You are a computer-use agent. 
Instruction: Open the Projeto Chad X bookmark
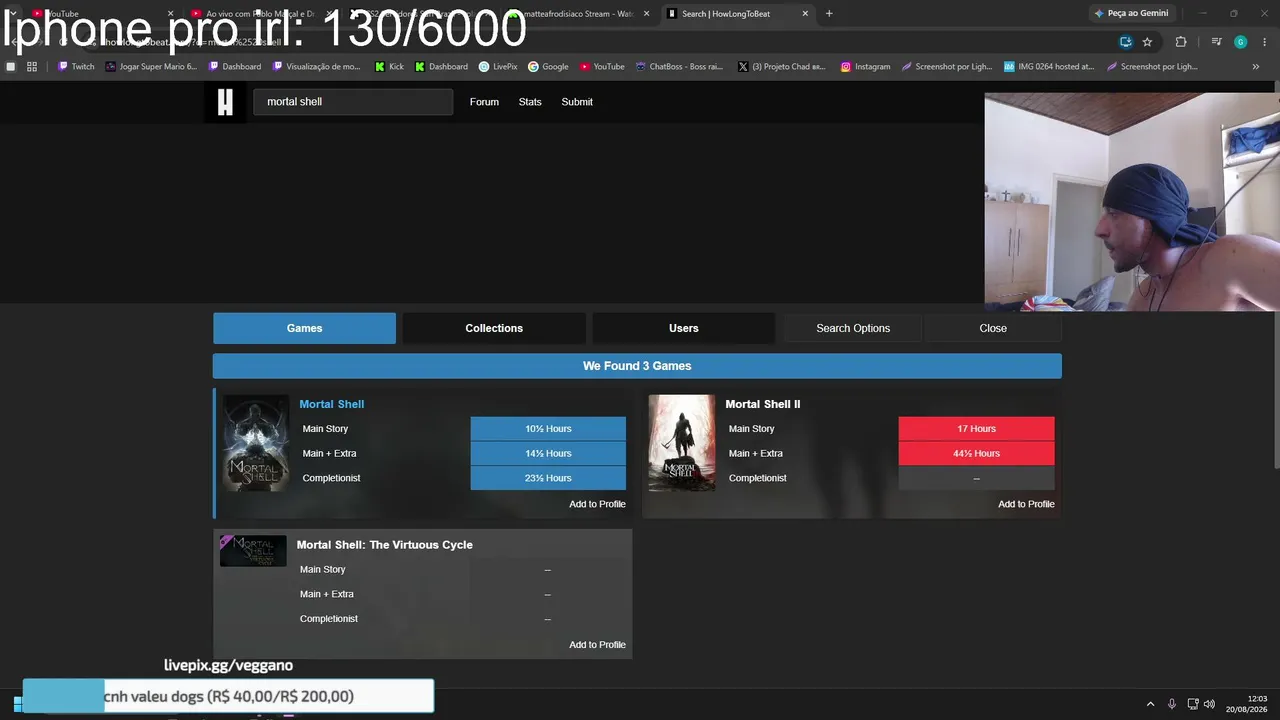click(x=782, y=67)
